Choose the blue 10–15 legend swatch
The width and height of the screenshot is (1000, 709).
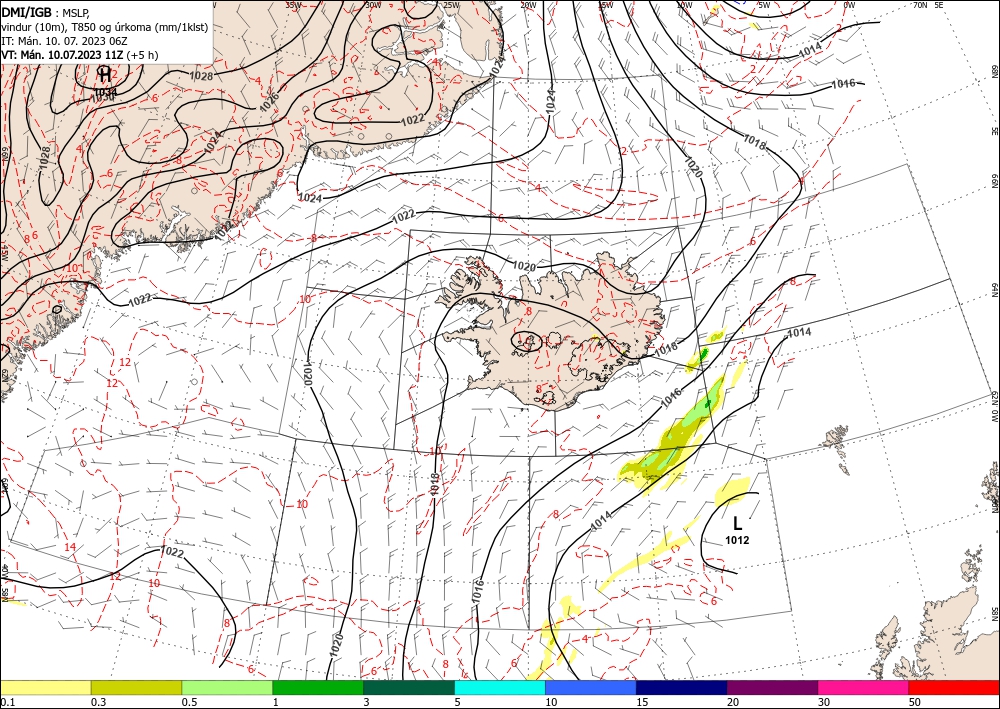[x=591, y=687]
